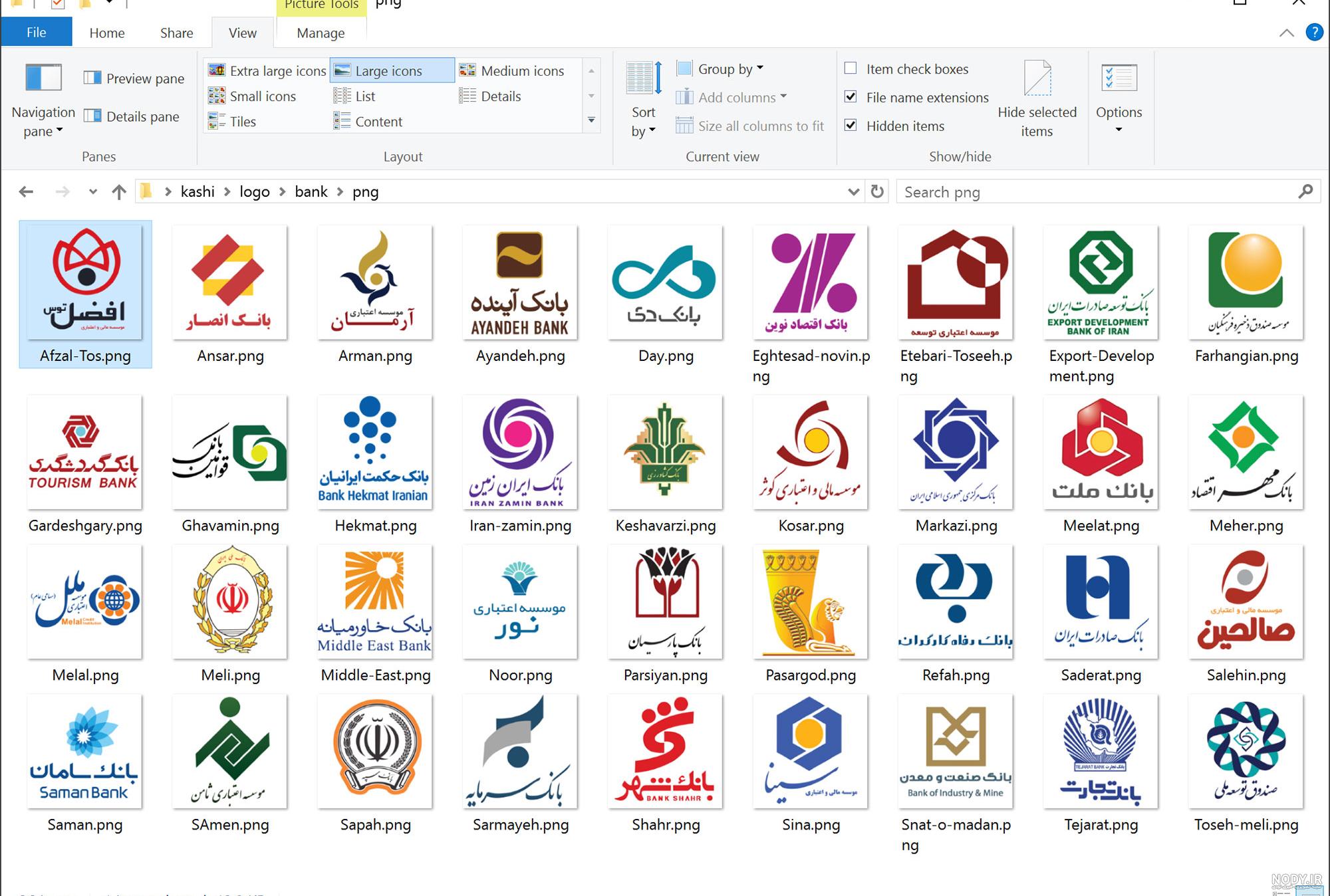The image size is (1330, 896).
Task: Switch to Tiles layout
Action: (x=232, y=122)
